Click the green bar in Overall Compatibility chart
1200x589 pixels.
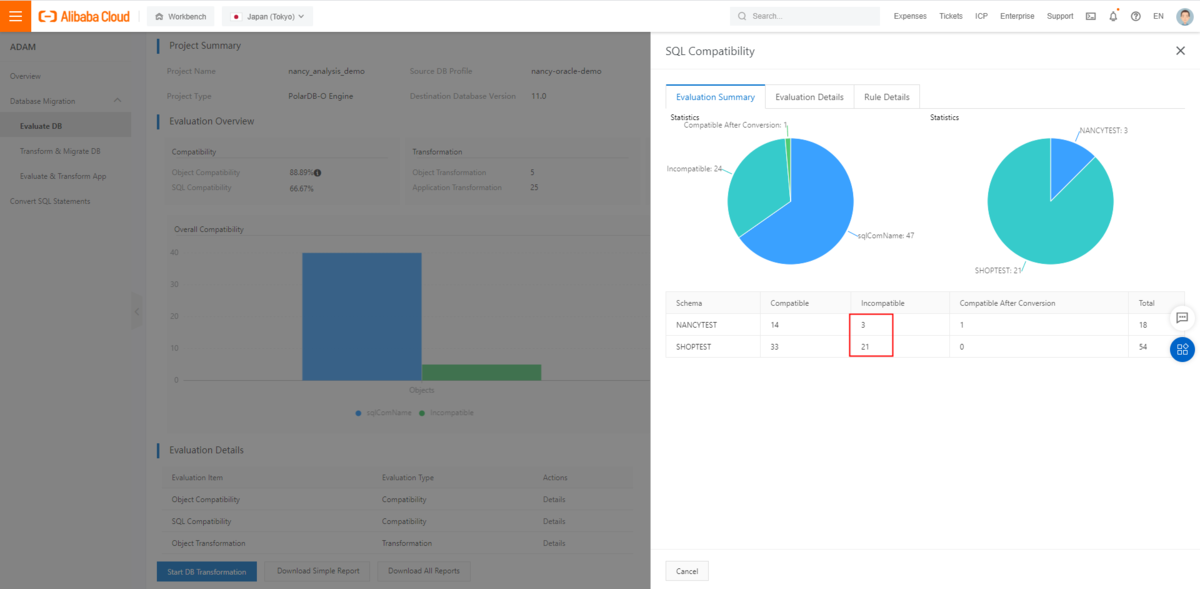pyautogui.click(x=481, y=372)
